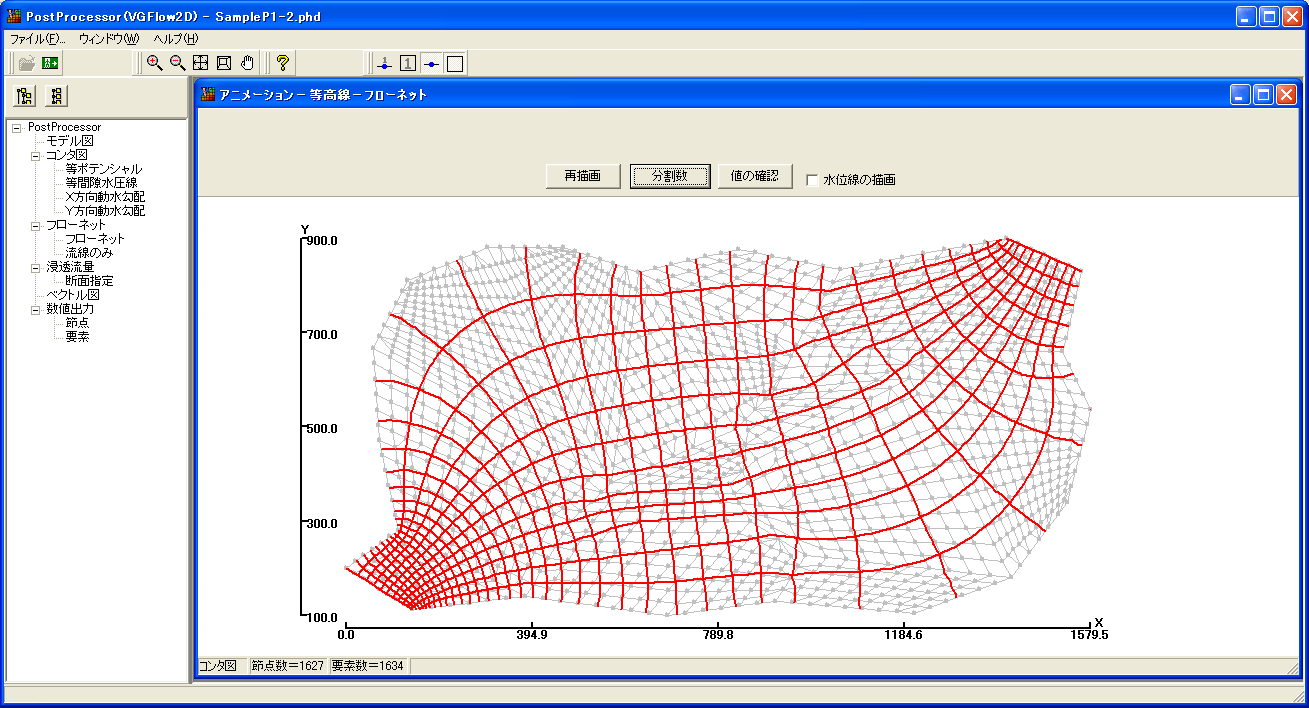This screenshot has height=708, width=1309.
Task: Open the ヘルプ(H) menu
Action: coord(176,39)
